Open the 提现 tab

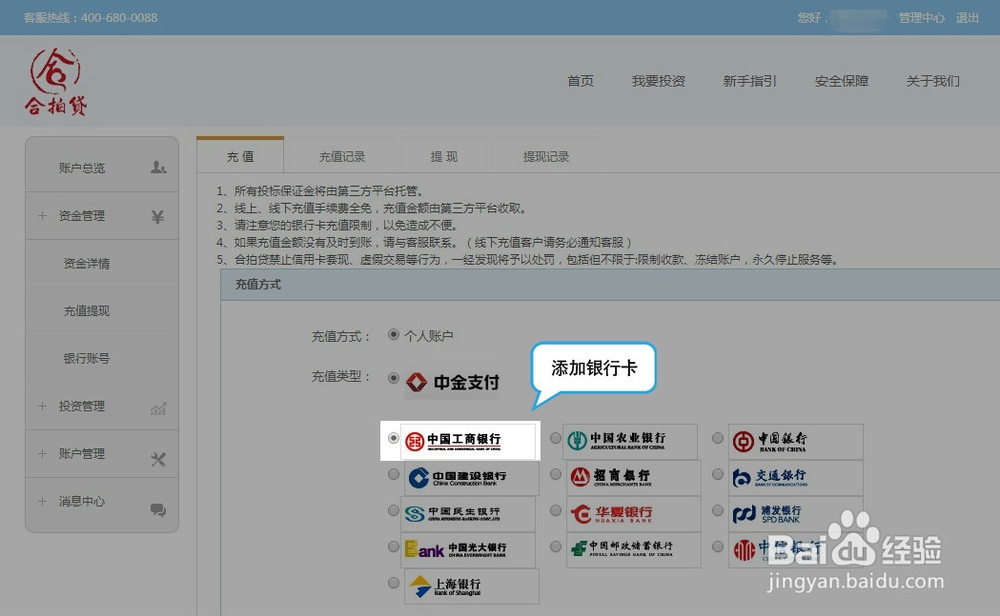tap(444, 156)
